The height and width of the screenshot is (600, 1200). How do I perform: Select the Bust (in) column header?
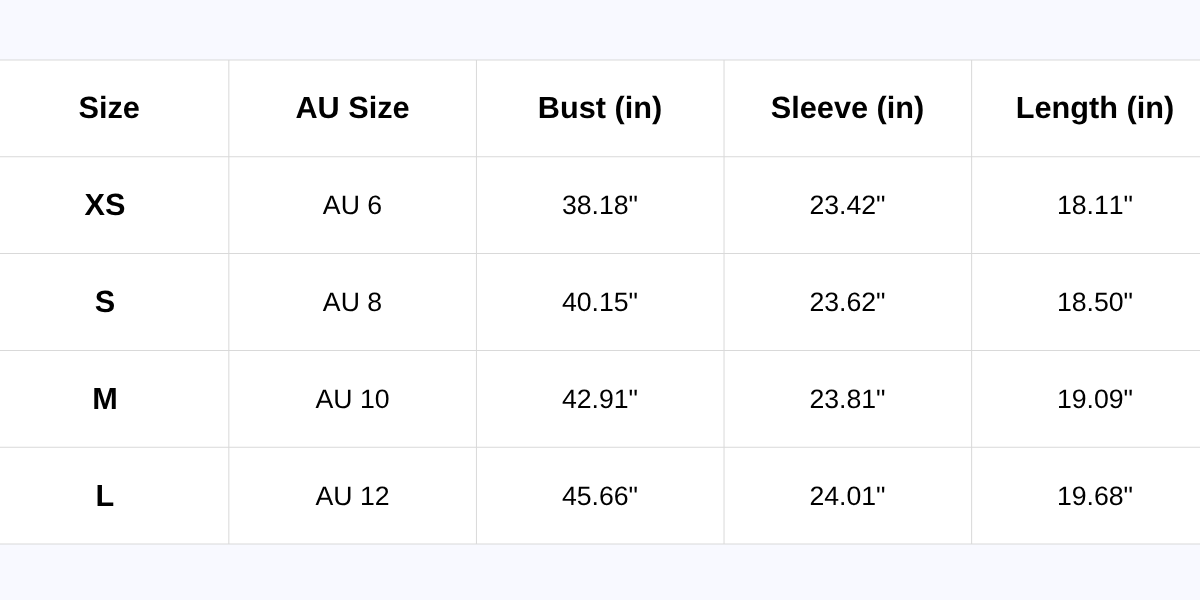[x=600, y=108]
